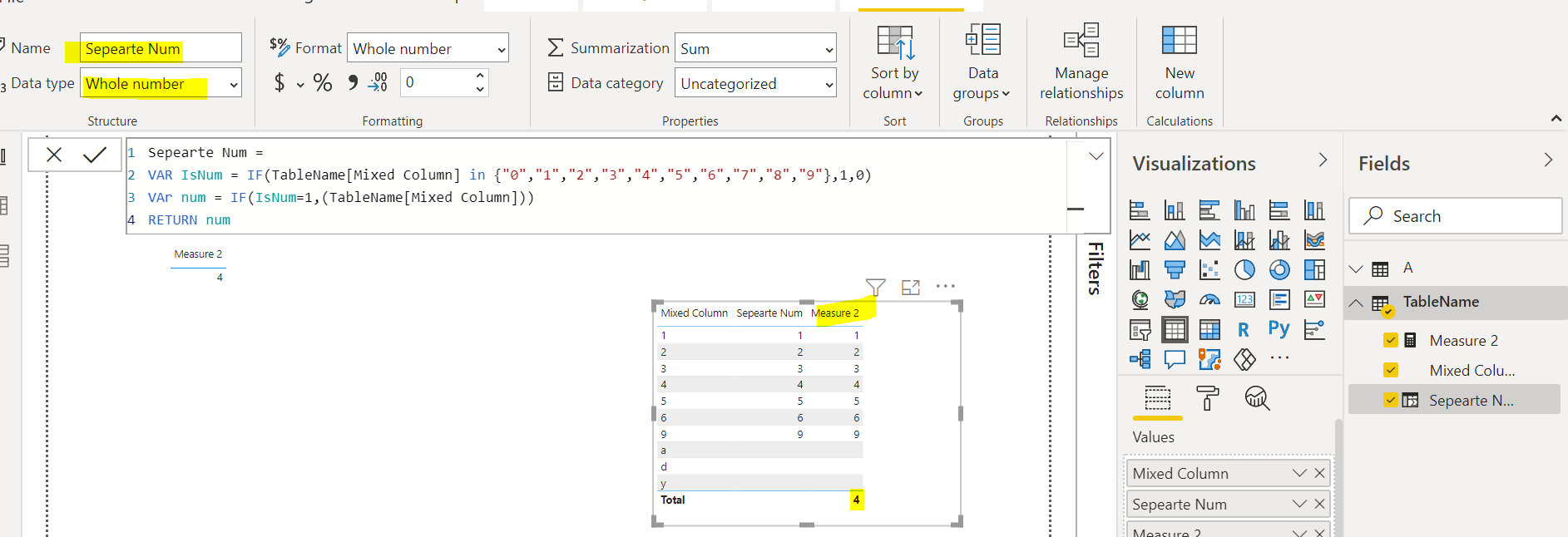Select the Clustered column chart visual

point(1244,209)
